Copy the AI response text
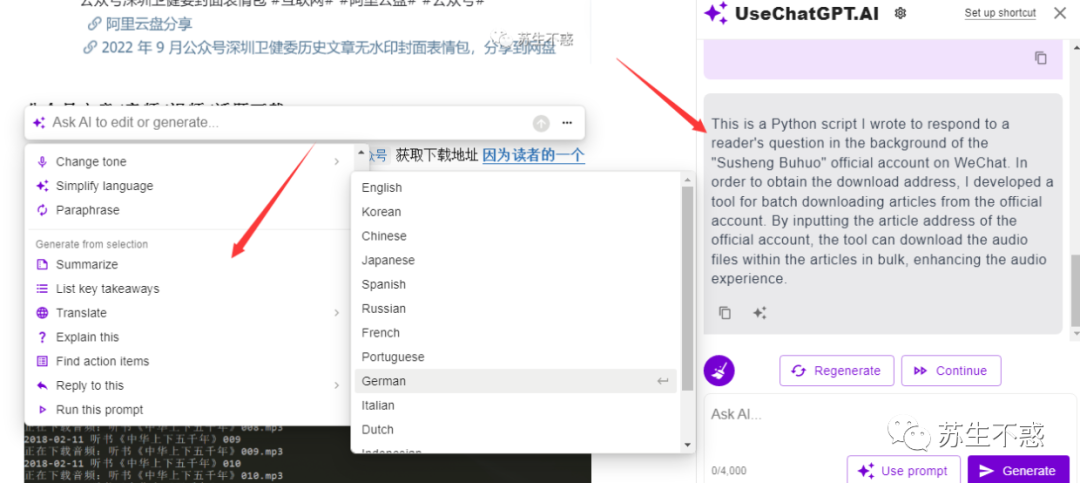Viewport: 1080px width, 483px height. [725, 313]
